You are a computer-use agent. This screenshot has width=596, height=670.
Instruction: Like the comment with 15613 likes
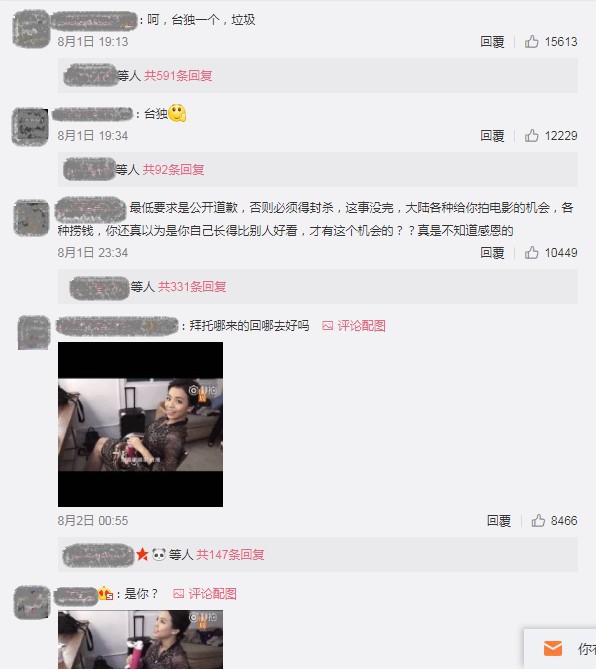pyautogui.click(x=531, y=41)
